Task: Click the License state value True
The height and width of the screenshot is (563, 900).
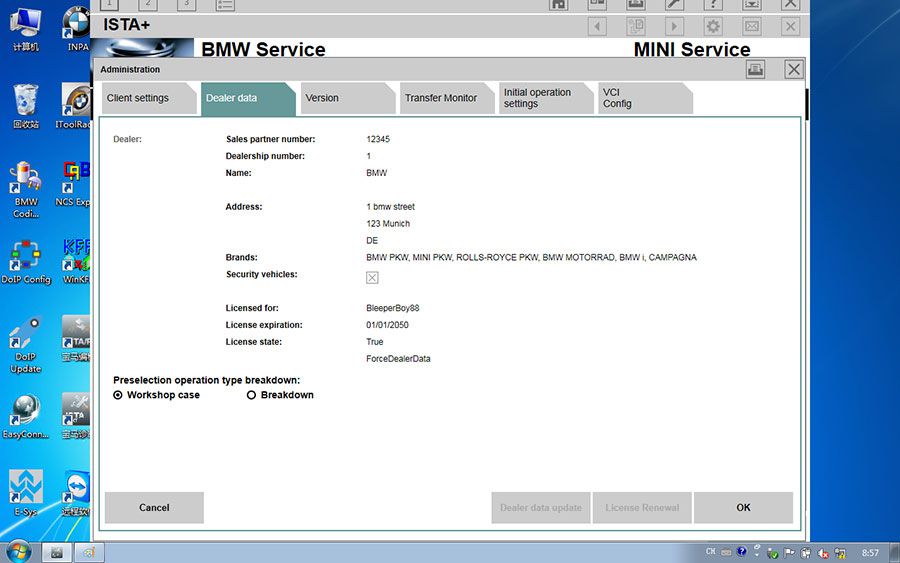Action: pos(374,342)
